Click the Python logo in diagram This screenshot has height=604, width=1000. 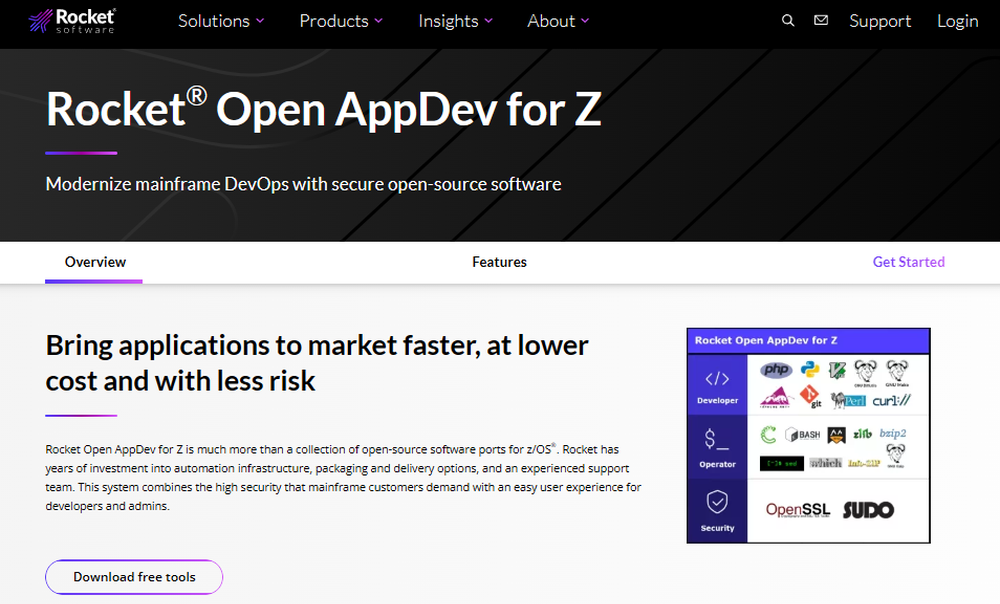(809, 369)
